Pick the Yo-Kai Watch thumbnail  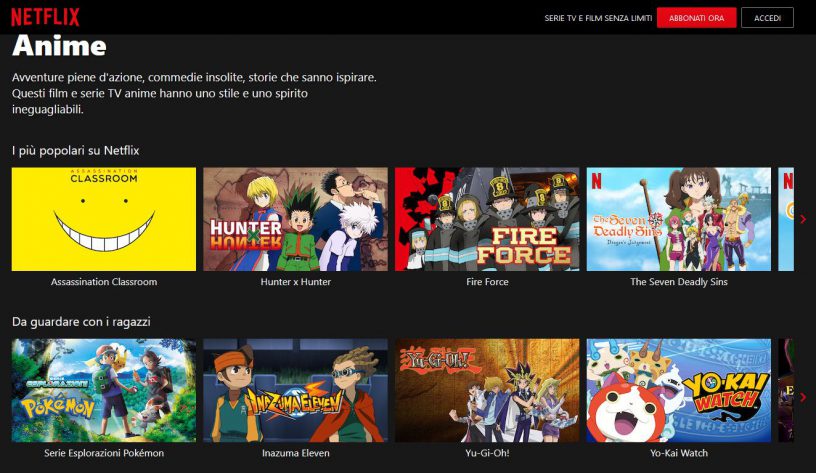click(678, 390)
